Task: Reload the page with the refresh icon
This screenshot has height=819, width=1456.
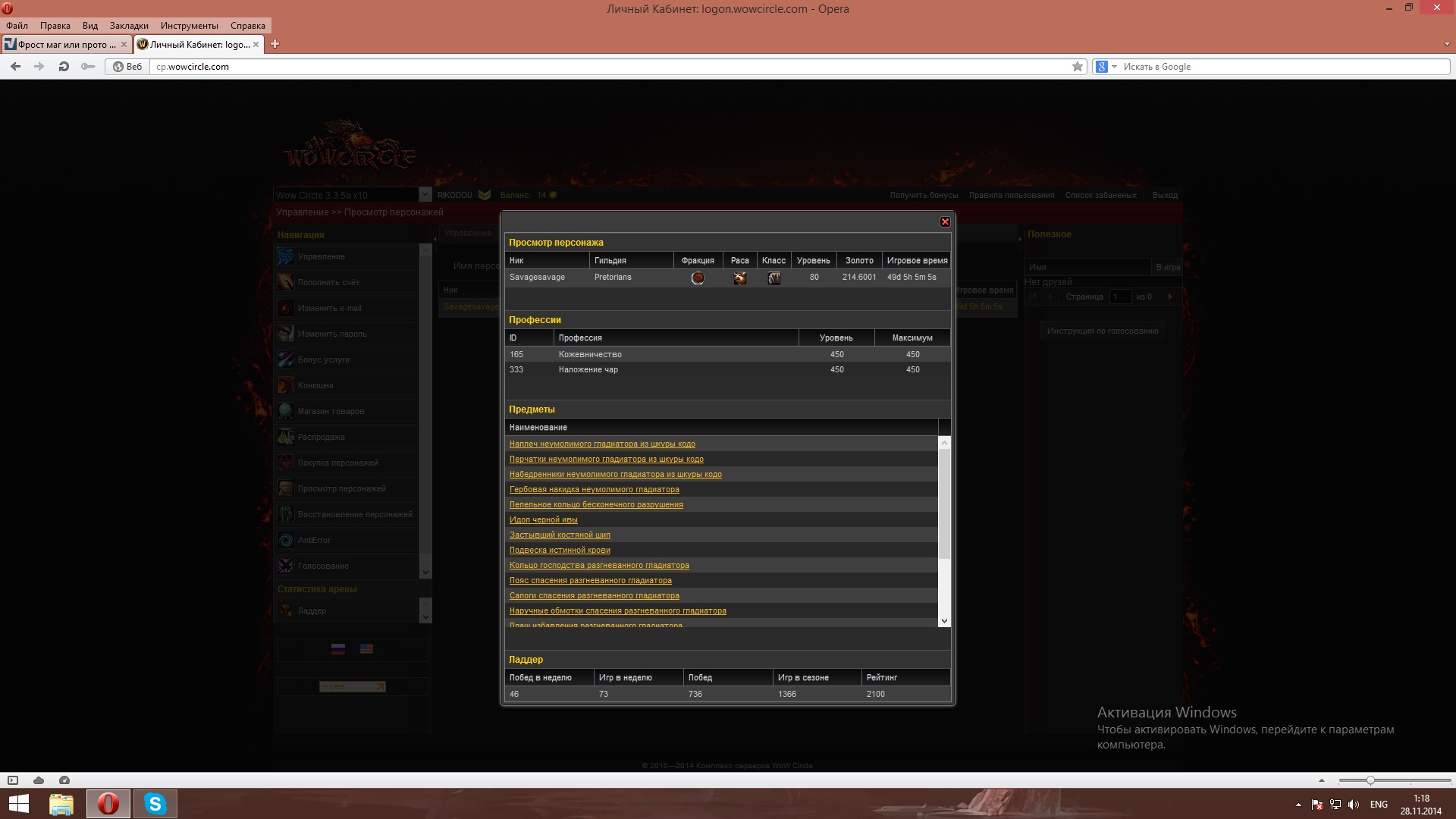Action: pos(64,67)
